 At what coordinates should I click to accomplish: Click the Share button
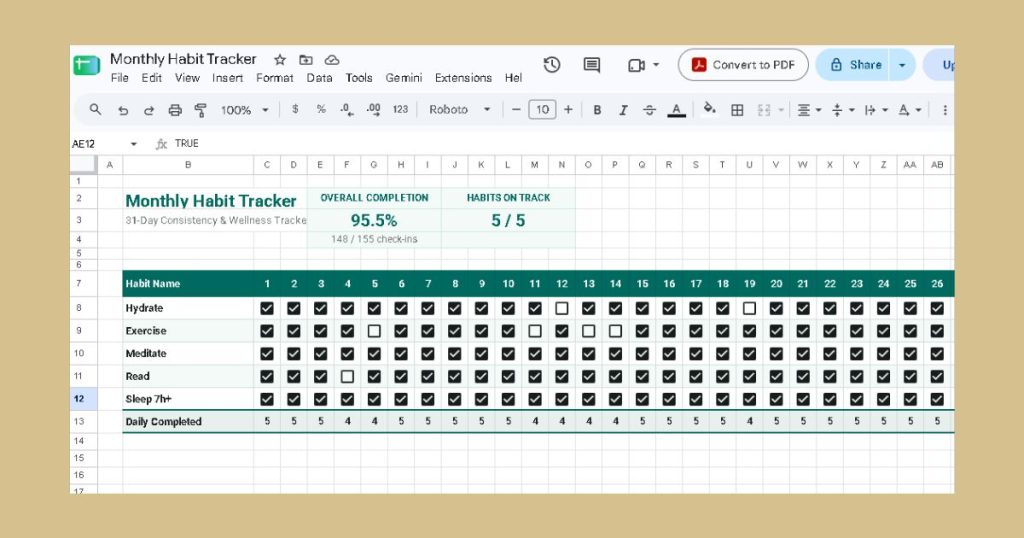click(x=853, y=65)
